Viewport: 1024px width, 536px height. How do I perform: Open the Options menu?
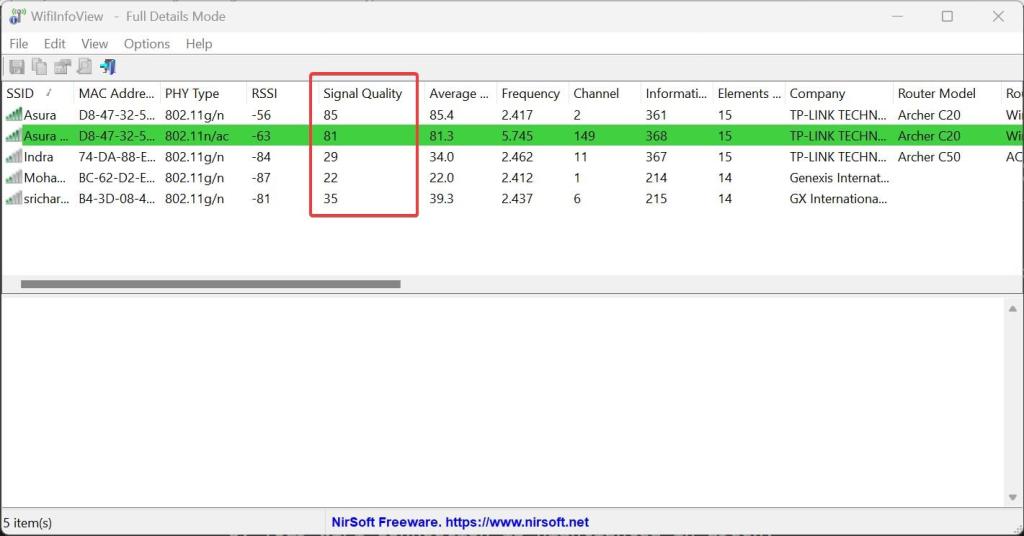[147, 44]
